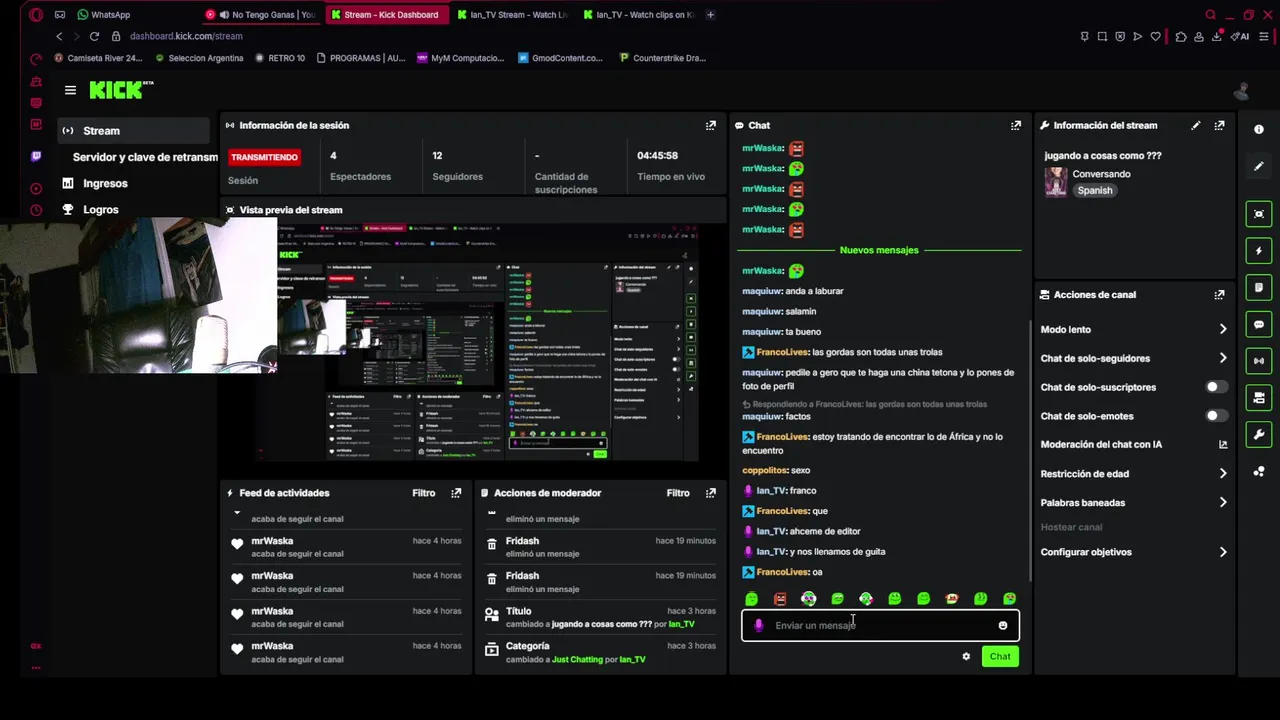Insert the red angry face emote

pos(780,599)
